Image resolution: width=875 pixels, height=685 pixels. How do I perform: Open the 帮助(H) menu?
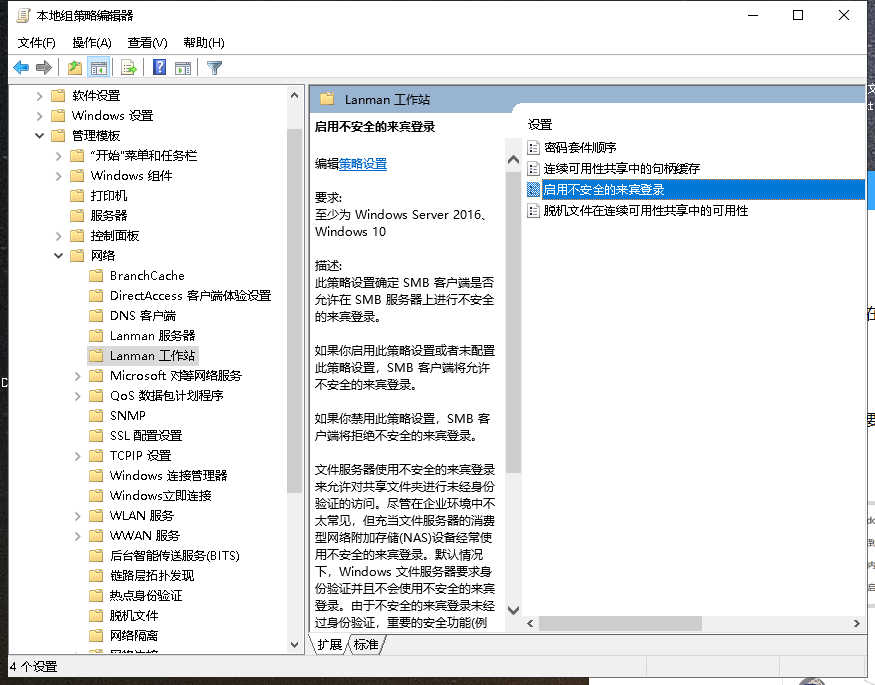204,43
